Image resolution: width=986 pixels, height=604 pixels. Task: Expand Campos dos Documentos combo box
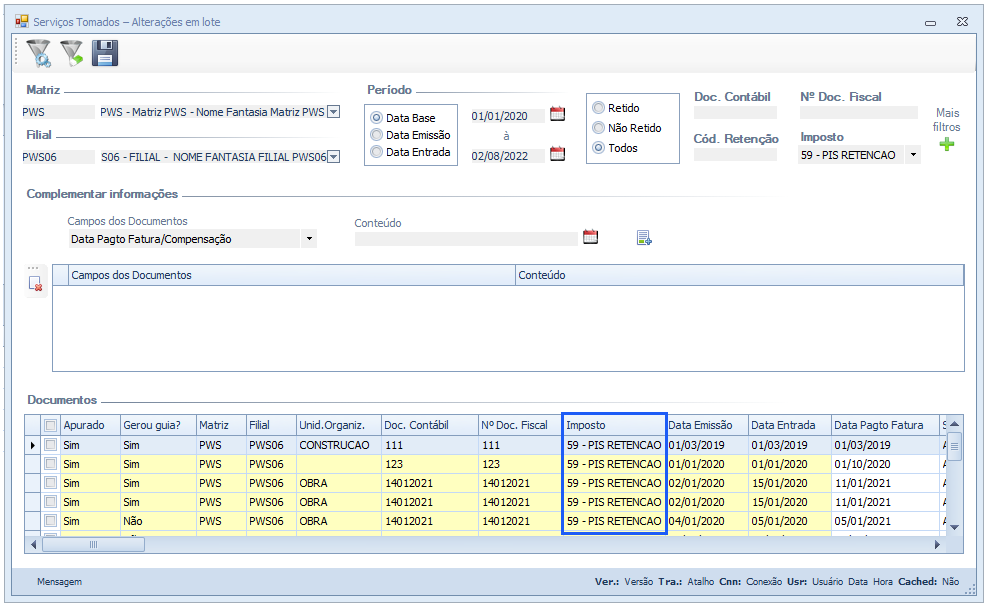[309, 239]
